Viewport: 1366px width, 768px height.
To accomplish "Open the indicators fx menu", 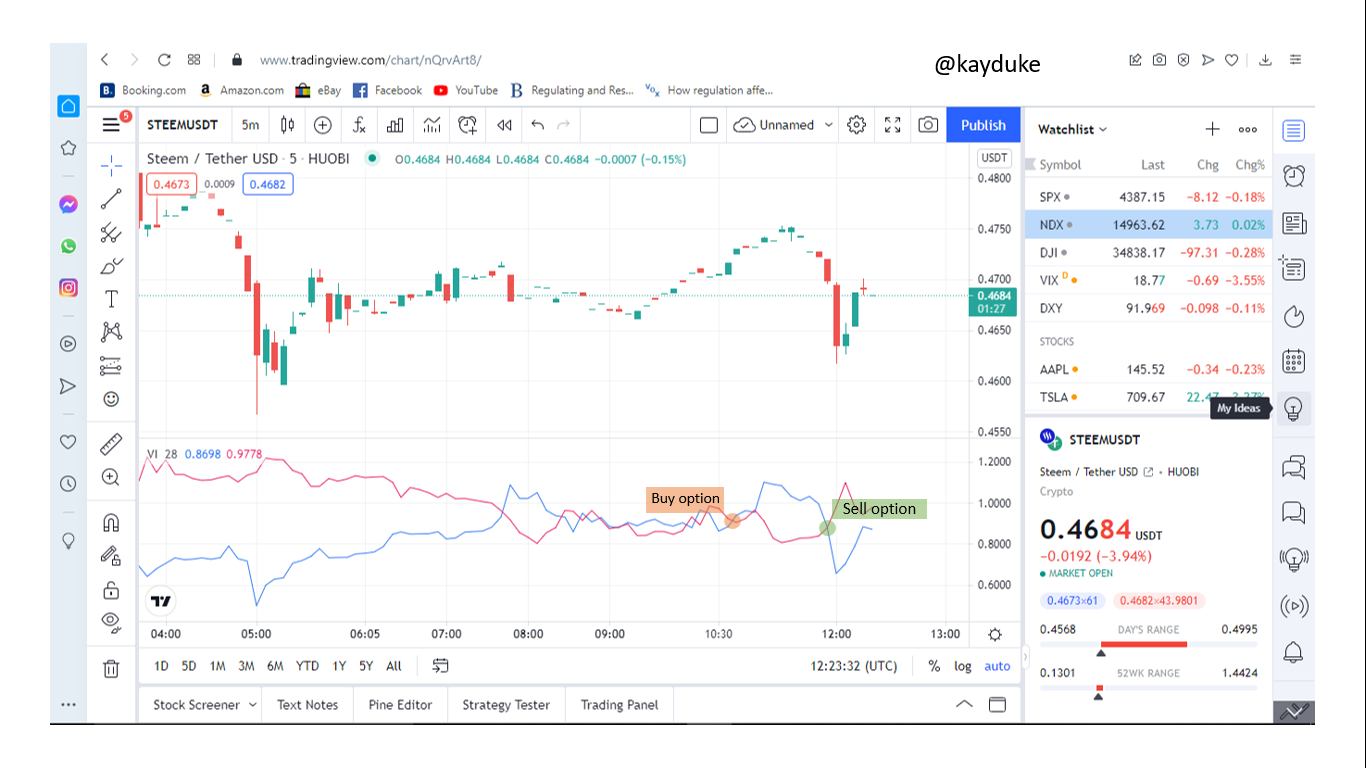I will coord(358,125).
